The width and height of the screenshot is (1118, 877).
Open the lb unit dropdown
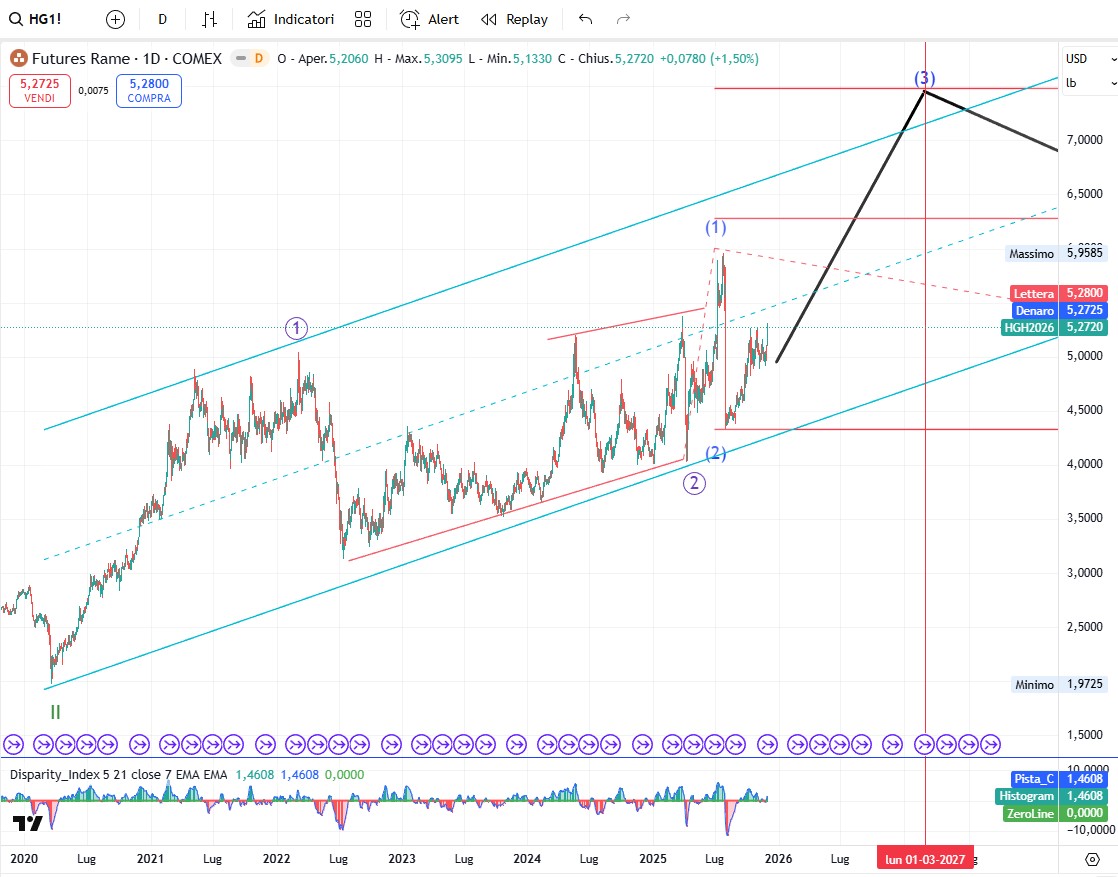tap(1089, 83)
